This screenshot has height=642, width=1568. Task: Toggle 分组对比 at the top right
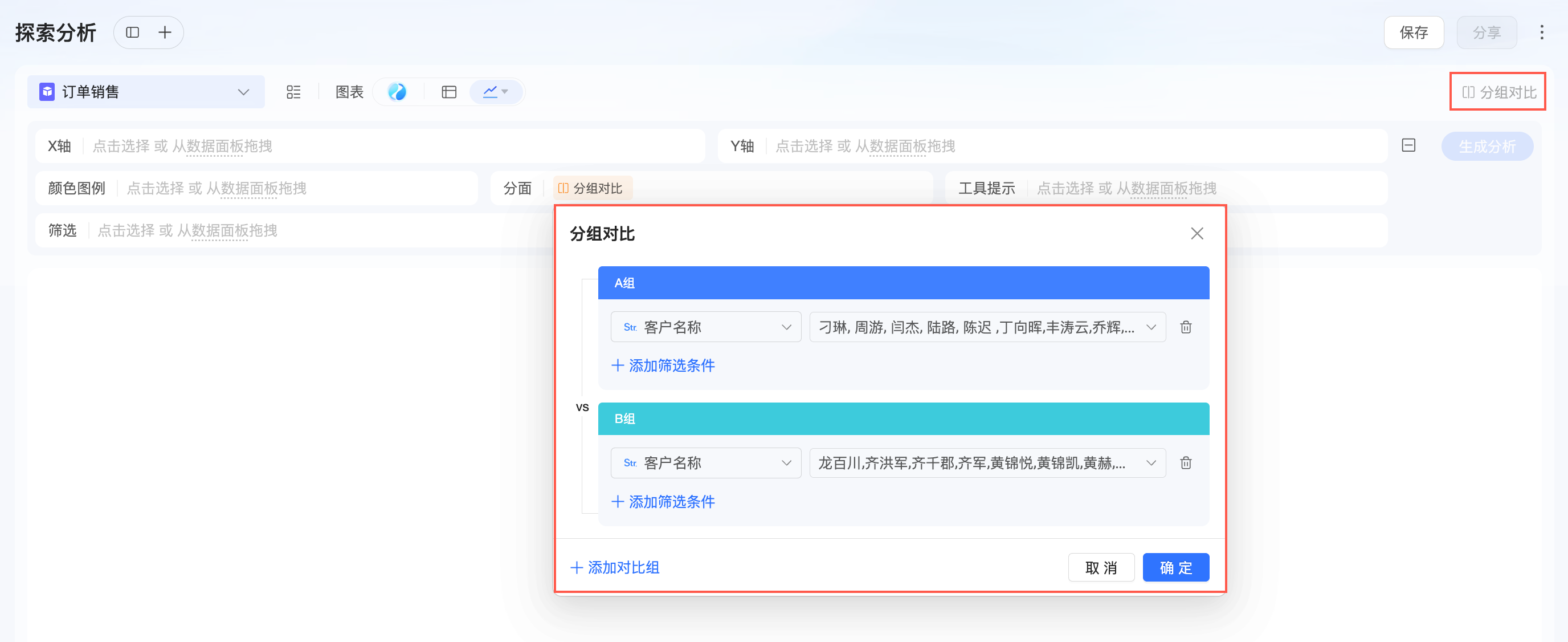coord(1498,92)
